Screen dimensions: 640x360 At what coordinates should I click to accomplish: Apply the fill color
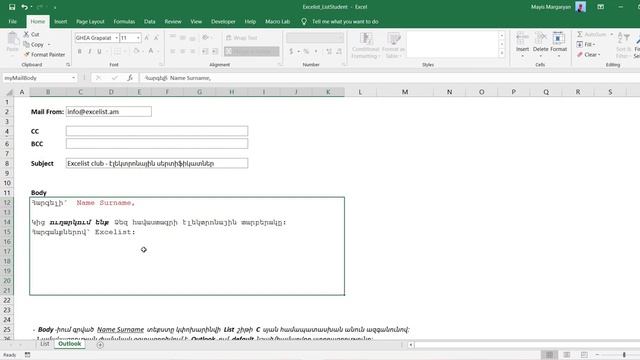point(136,51)
